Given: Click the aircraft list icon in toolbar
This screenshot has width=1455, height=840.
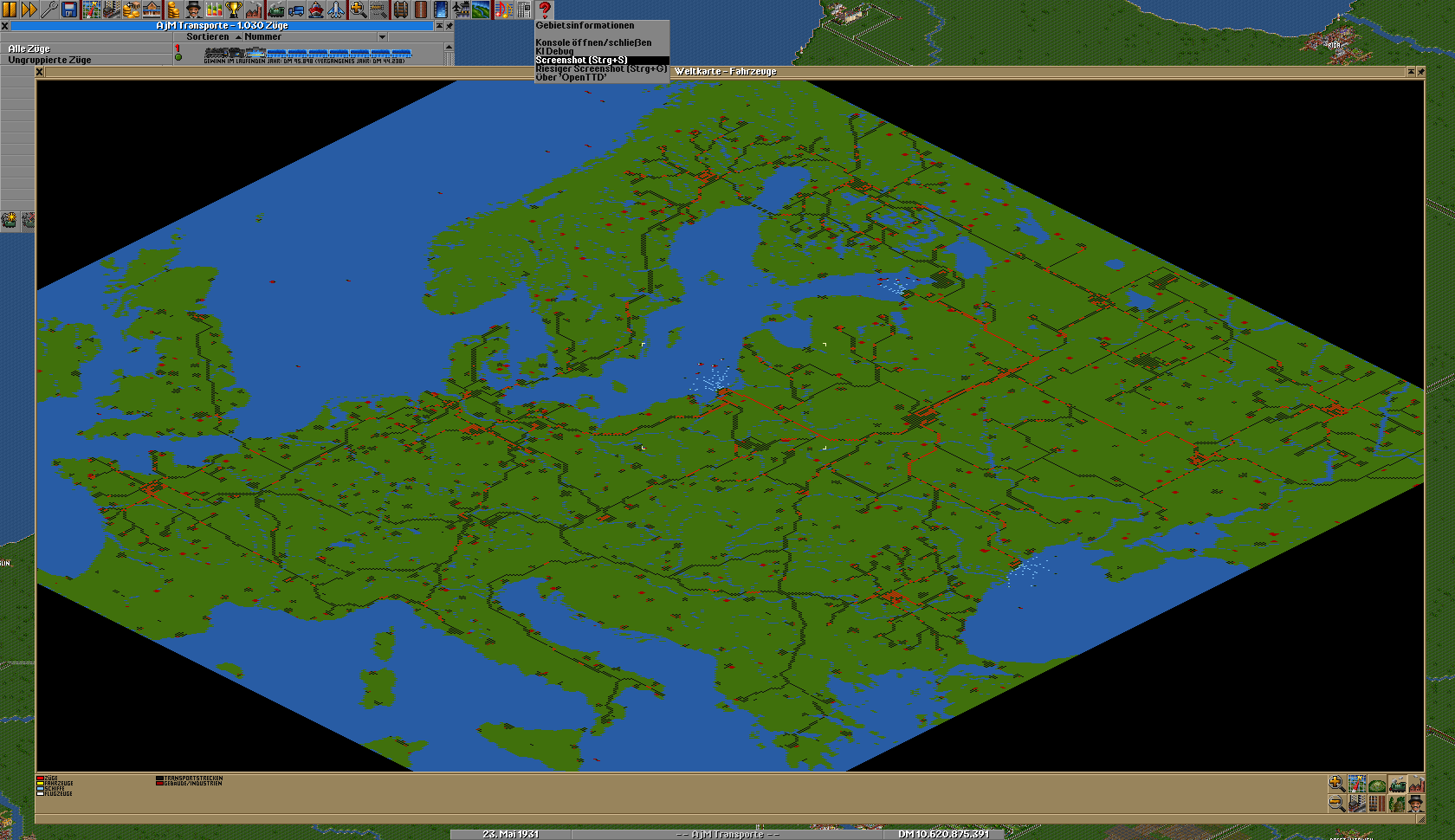Looking at the screenshot, I should click(x=336, y=10).
